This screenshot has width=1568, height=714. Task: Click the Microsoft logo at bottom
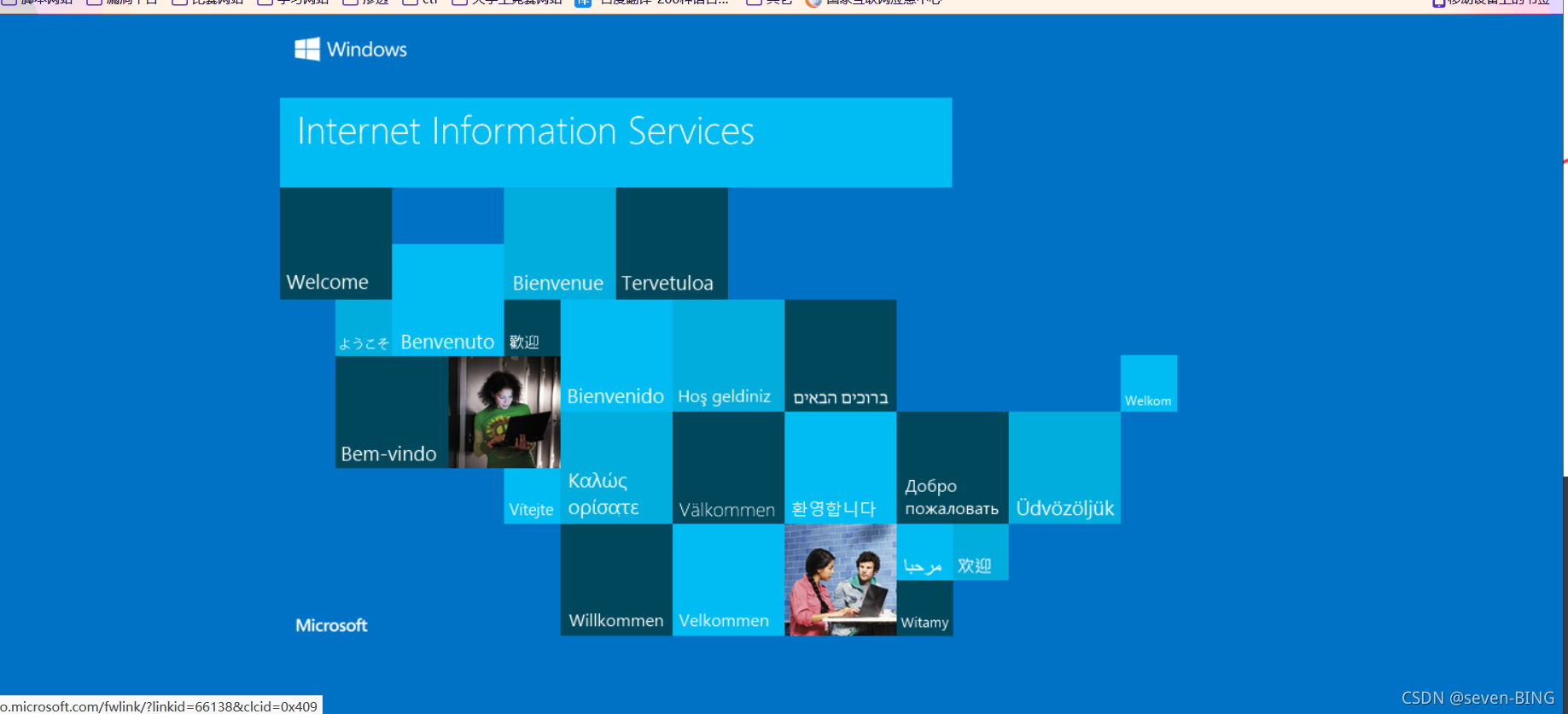[331, 625]
